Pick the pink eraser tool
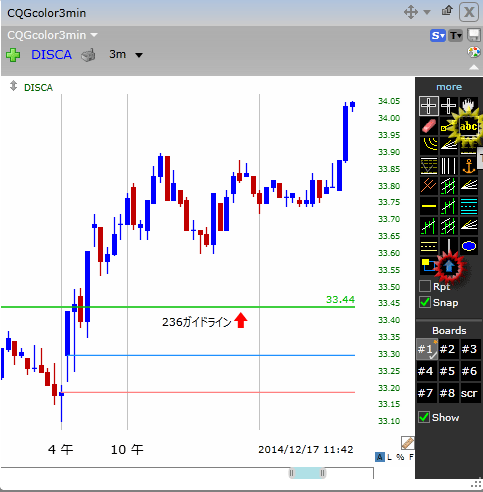 point(428,126)
